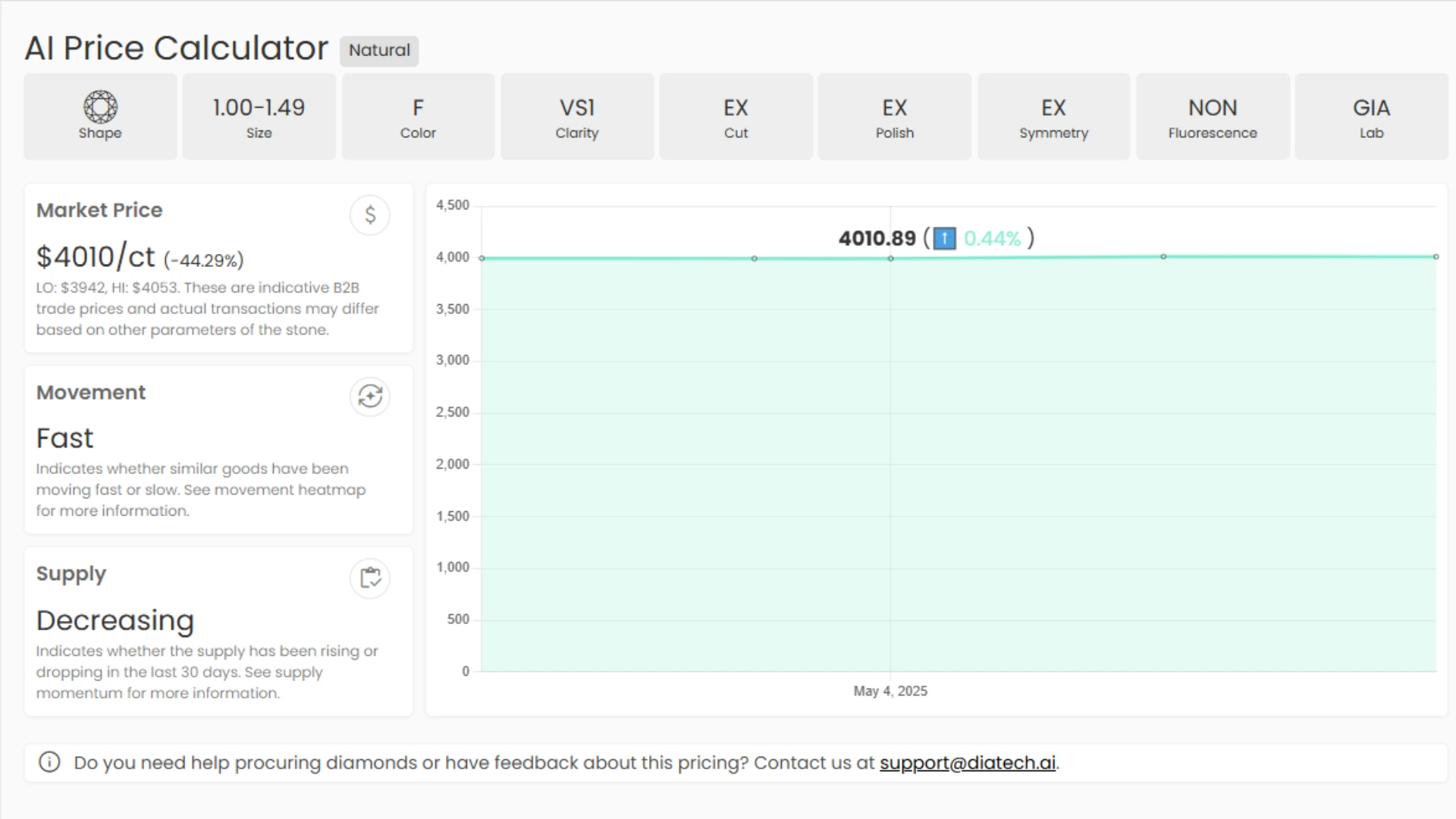This screenshot has height=819, width=1456.
Task: Open the F Color selector
Action: (x=418, y=117)
